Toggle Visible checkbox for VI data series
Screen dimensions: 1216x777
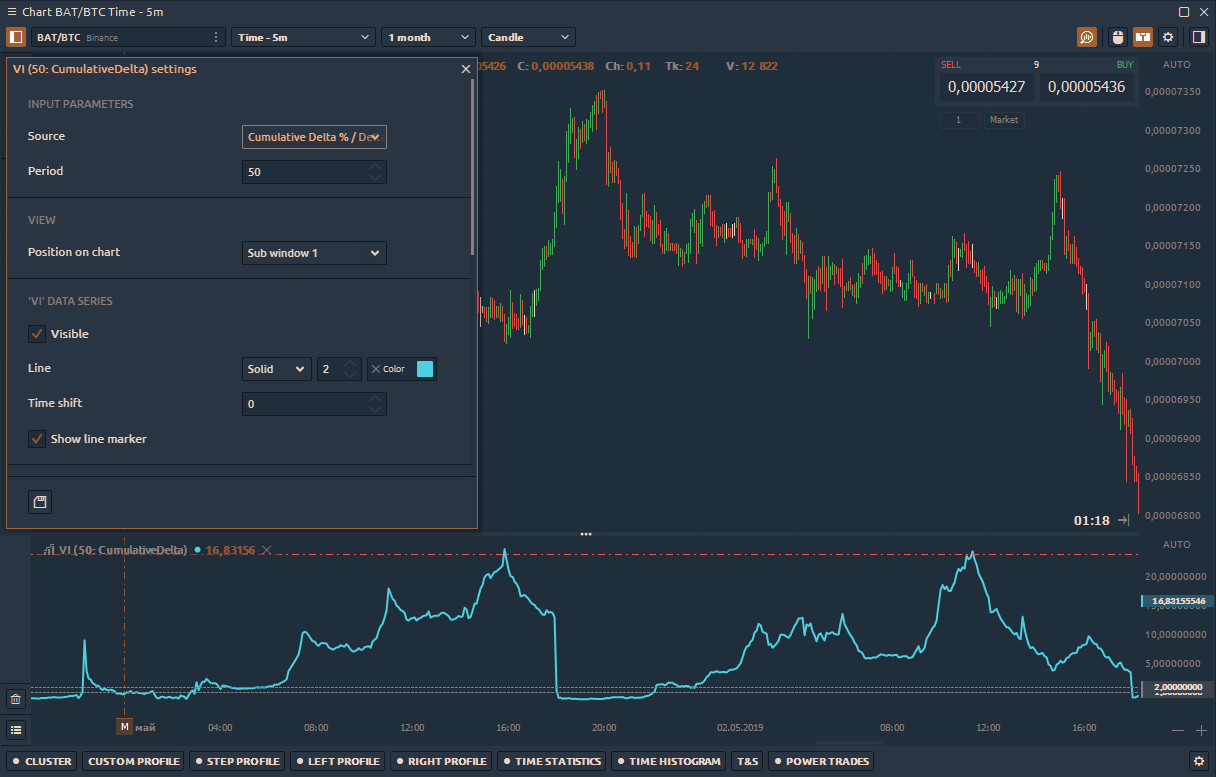point(37,334)
